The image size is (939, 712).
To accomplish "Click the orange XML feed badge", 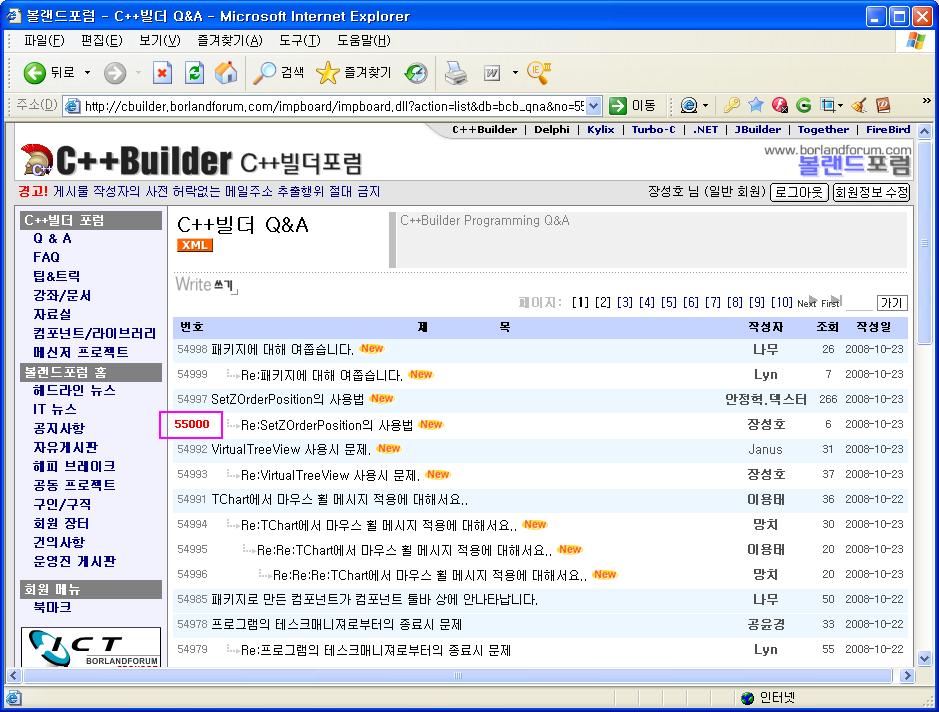I will click(x=195, y=245).
